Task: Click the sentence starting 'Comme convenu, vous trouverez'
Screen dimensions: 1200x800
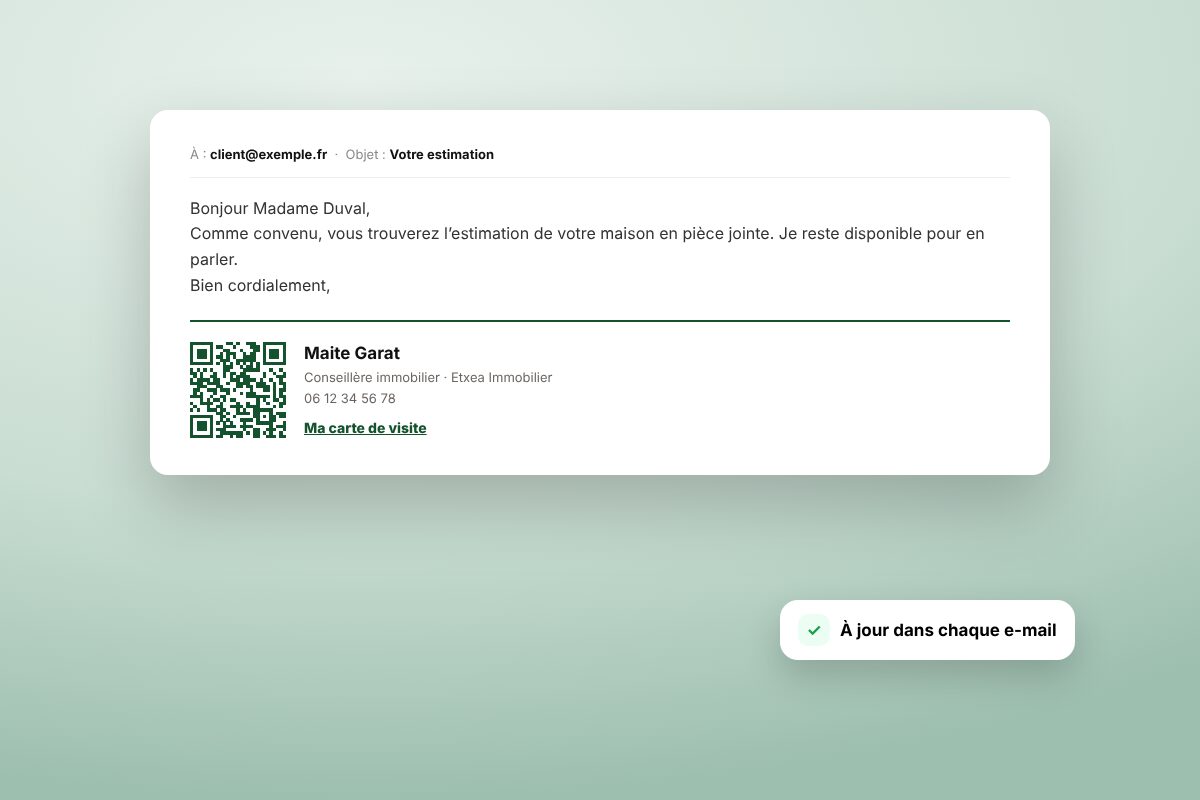Action: click(x=587, y=246)
